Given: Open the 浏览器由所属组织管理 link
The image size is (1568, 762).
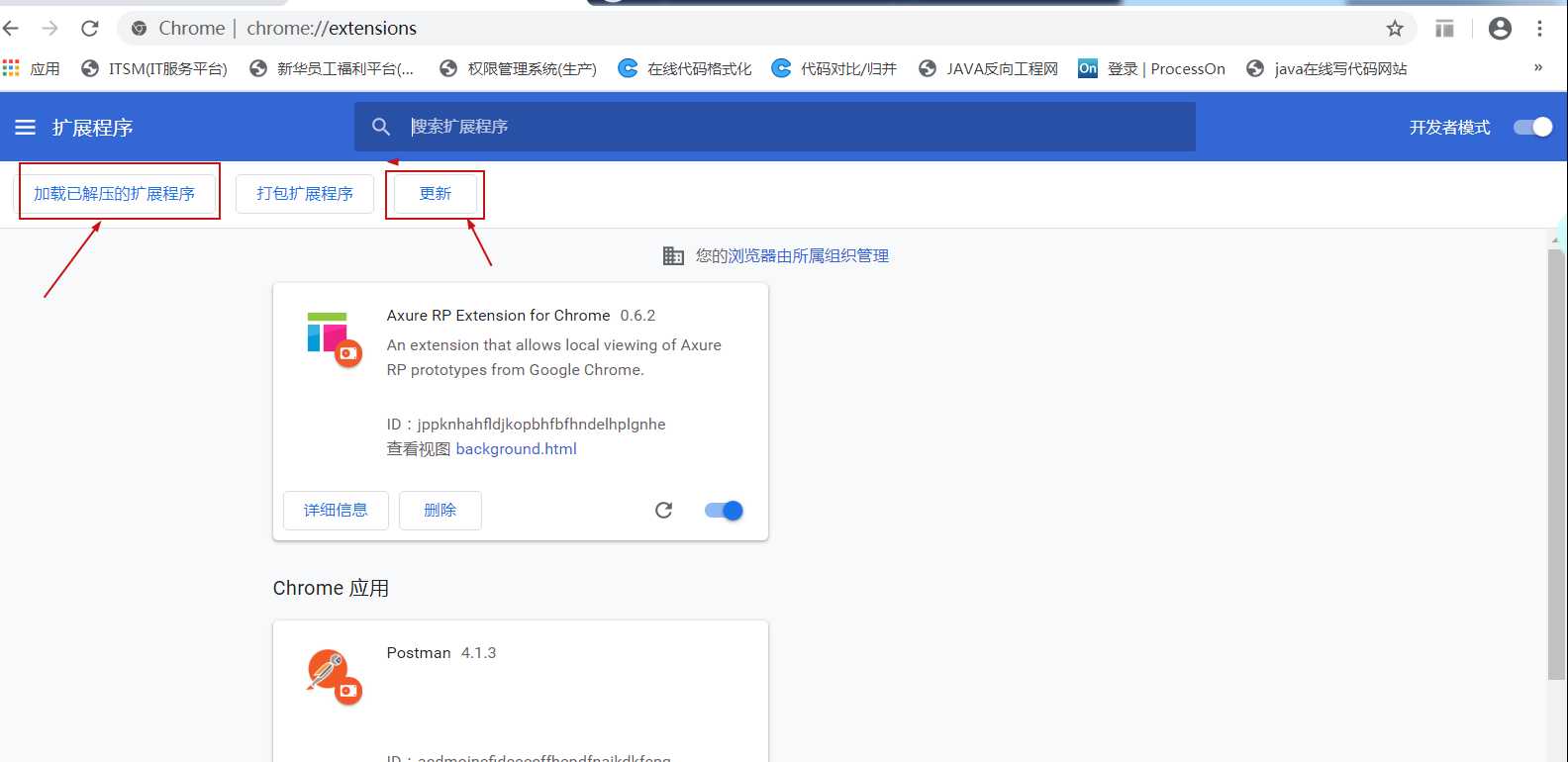Looking at the screenshot, I should click(809, 256).
